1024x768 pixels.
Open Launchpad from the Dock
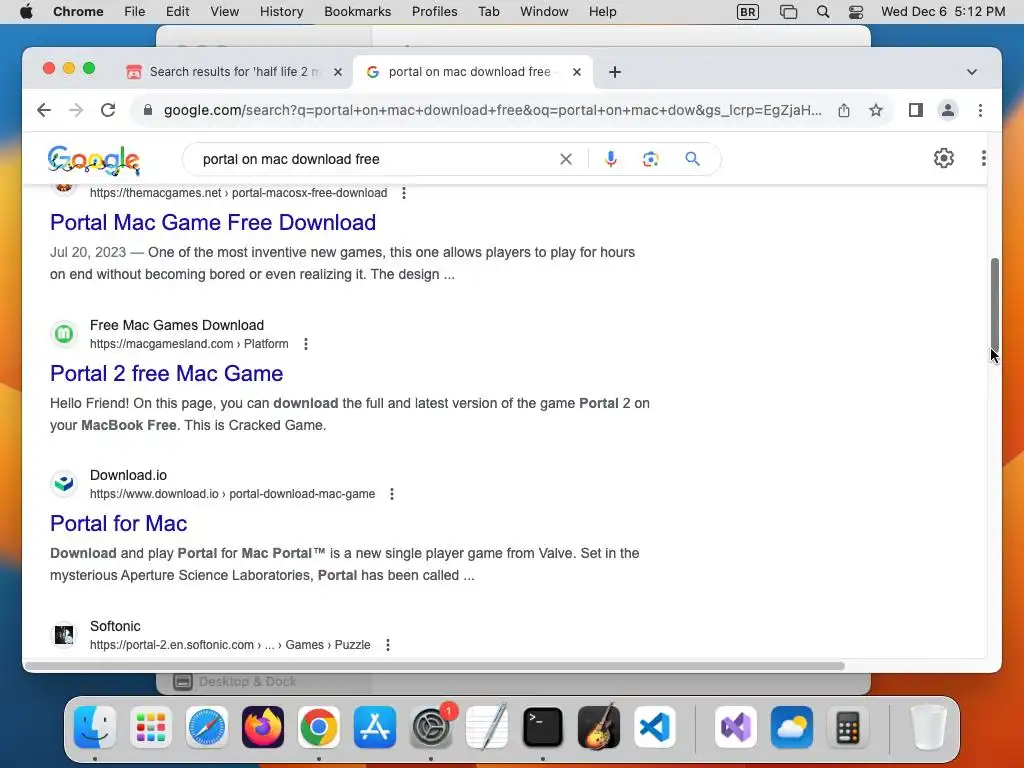(151, 727)
